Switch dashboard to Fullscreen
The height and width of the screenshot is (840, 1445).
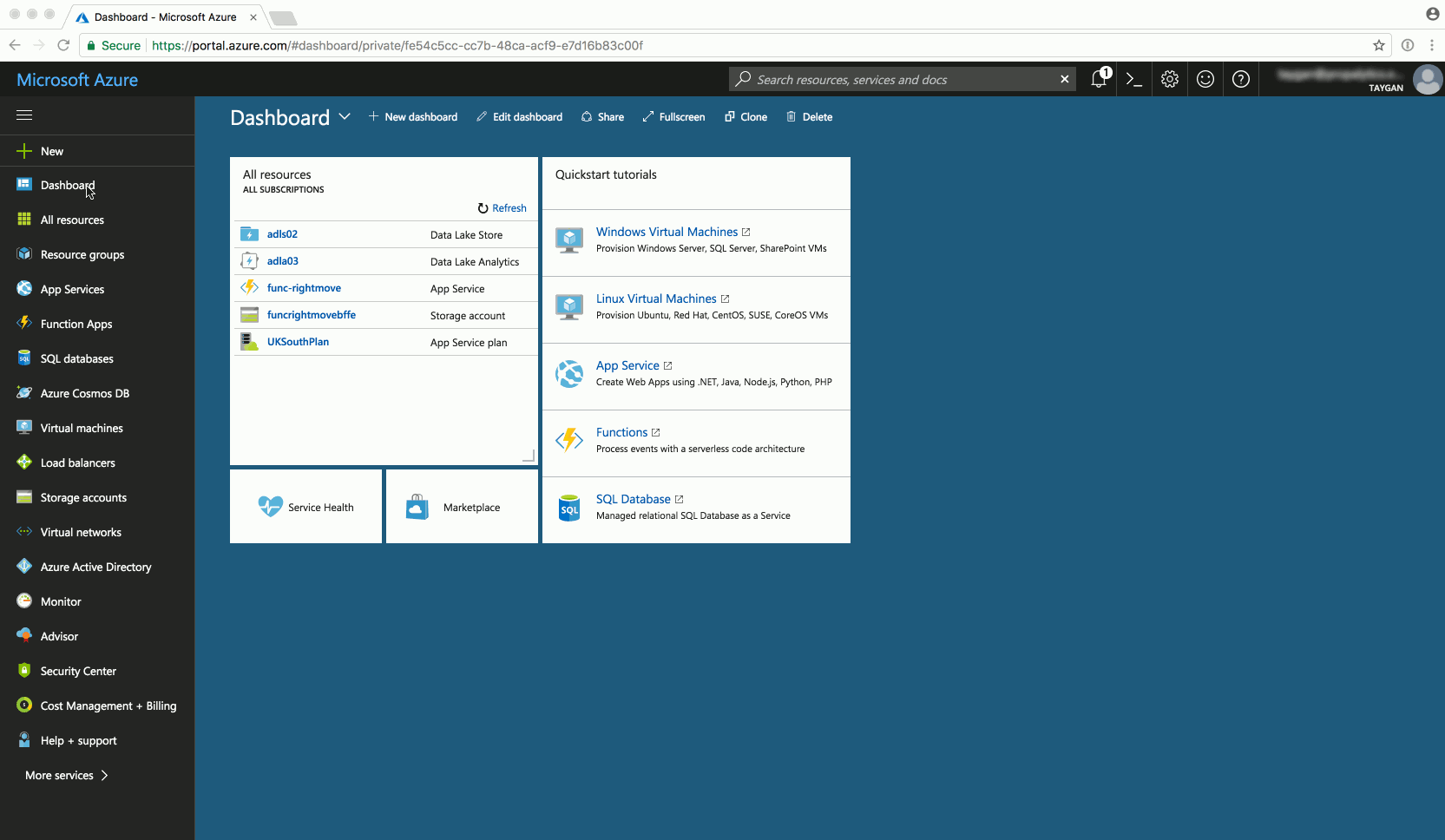[x=673, y=116]
